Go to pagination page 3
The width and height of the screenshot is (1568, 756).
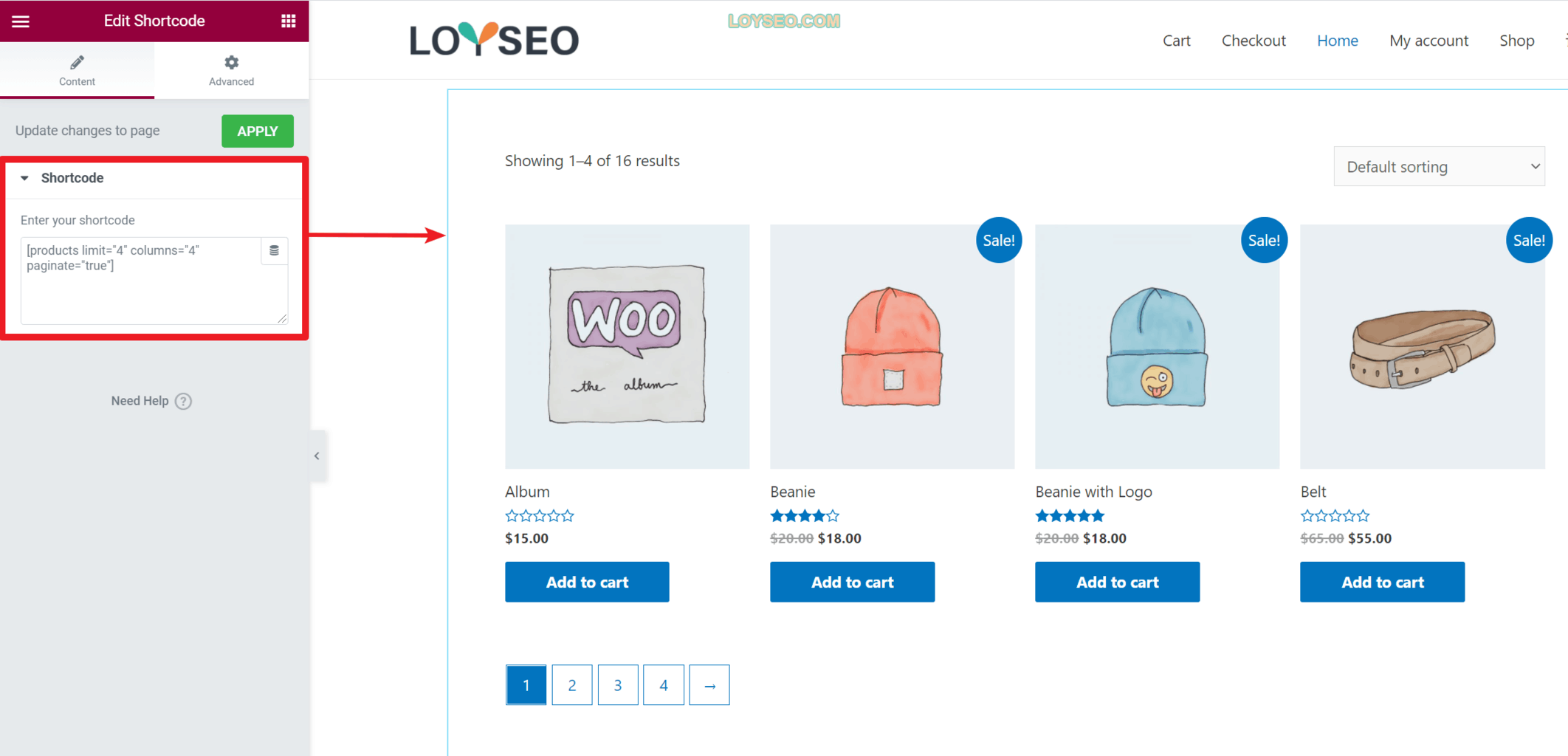tap(618, 685)
